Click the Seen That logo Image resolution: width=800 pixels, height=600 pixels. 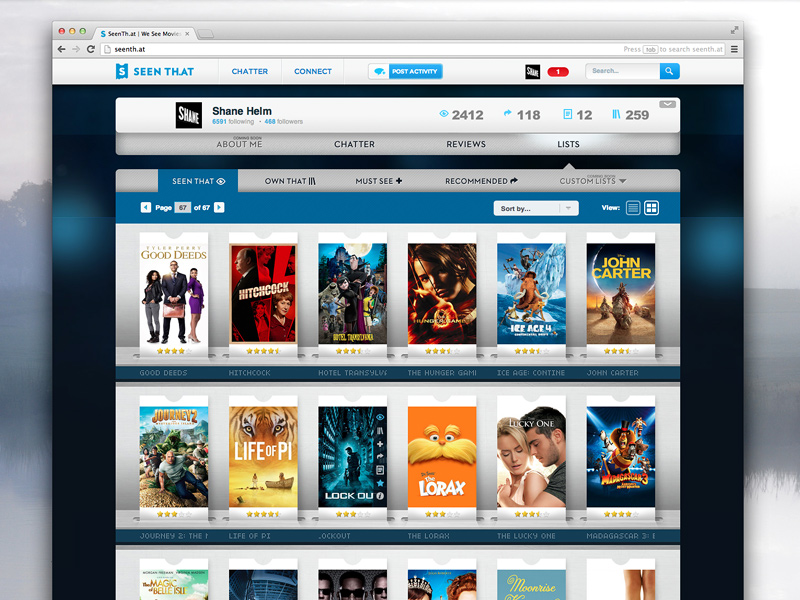tap(155, 71)
